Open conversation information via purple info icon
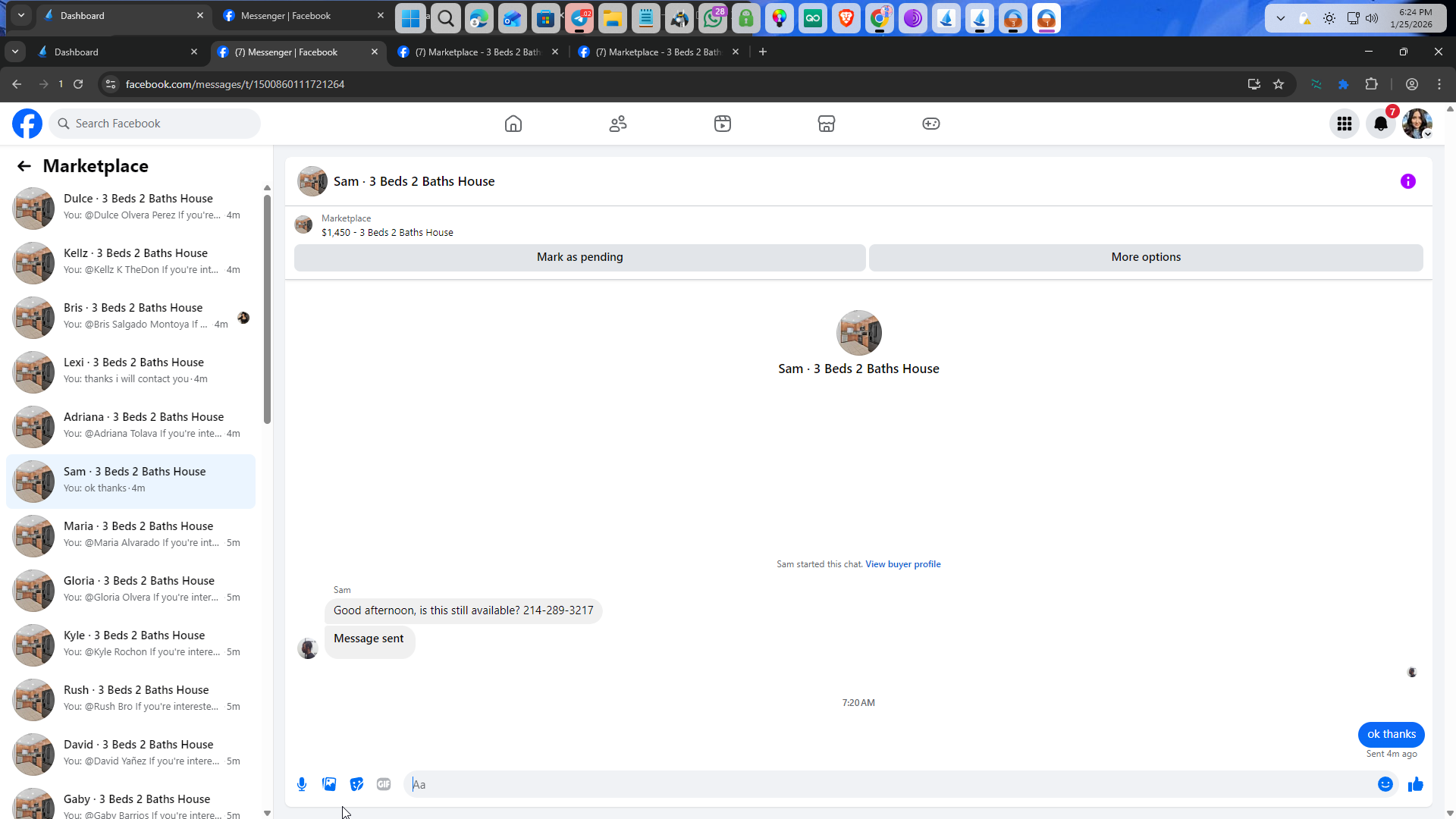 [x=1408, y=181]
